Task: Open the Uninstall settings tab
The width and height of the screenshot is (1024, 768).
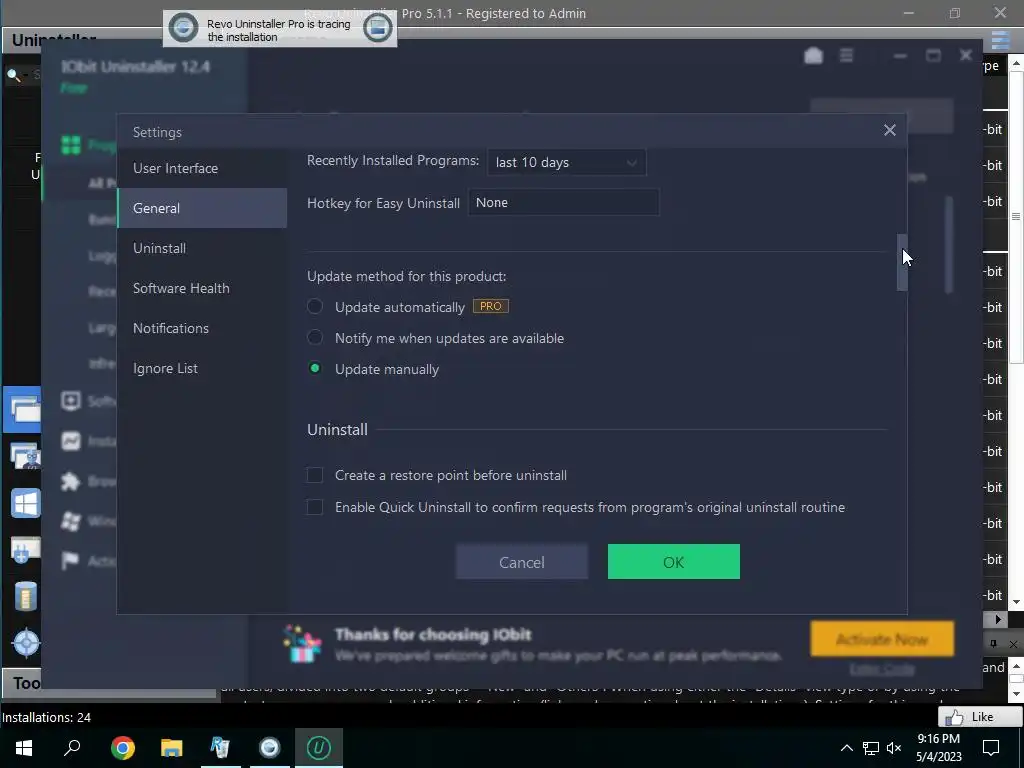Action: click(x=202, y=248)
